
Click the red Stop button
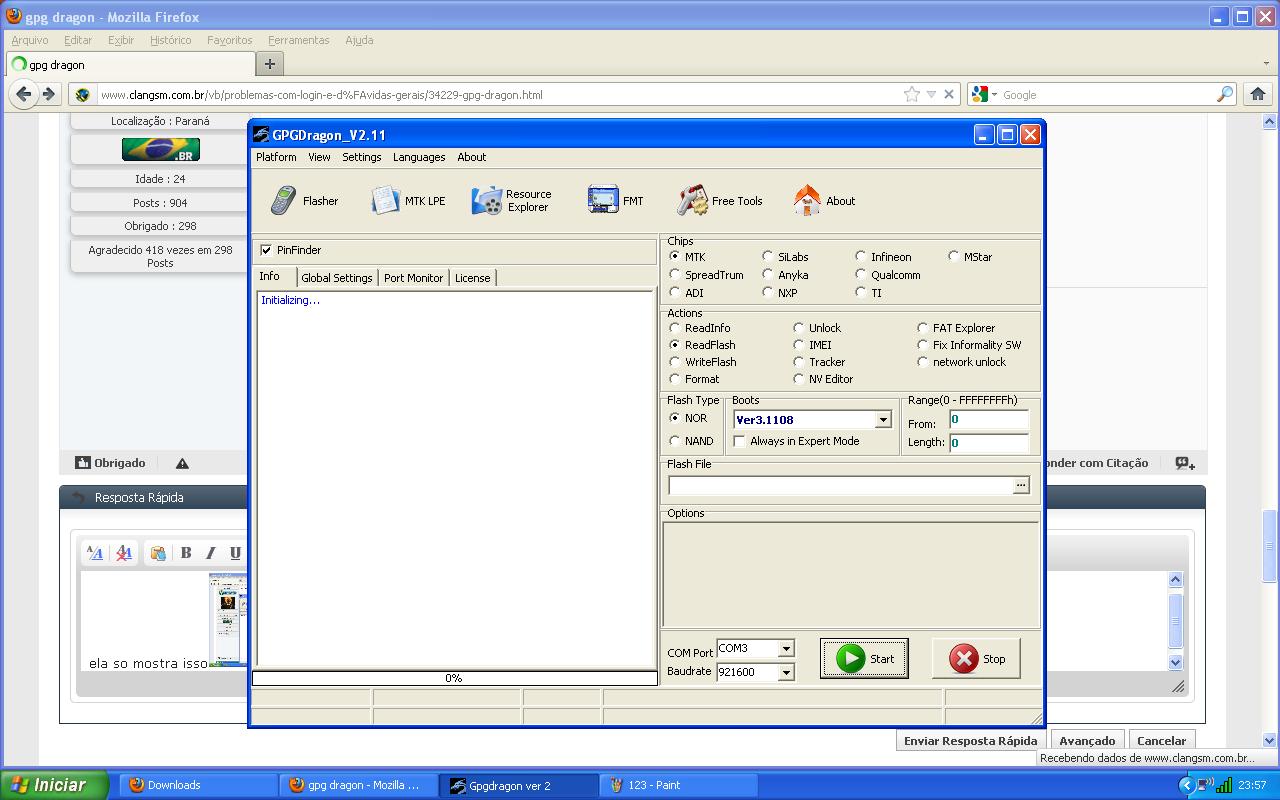point(976,658)
